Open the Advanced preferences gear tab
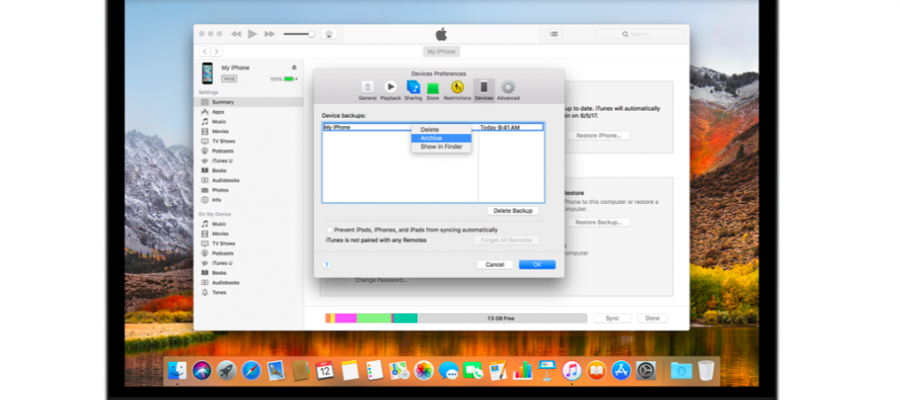Screen dimensions: 900x400 (508, 91)
